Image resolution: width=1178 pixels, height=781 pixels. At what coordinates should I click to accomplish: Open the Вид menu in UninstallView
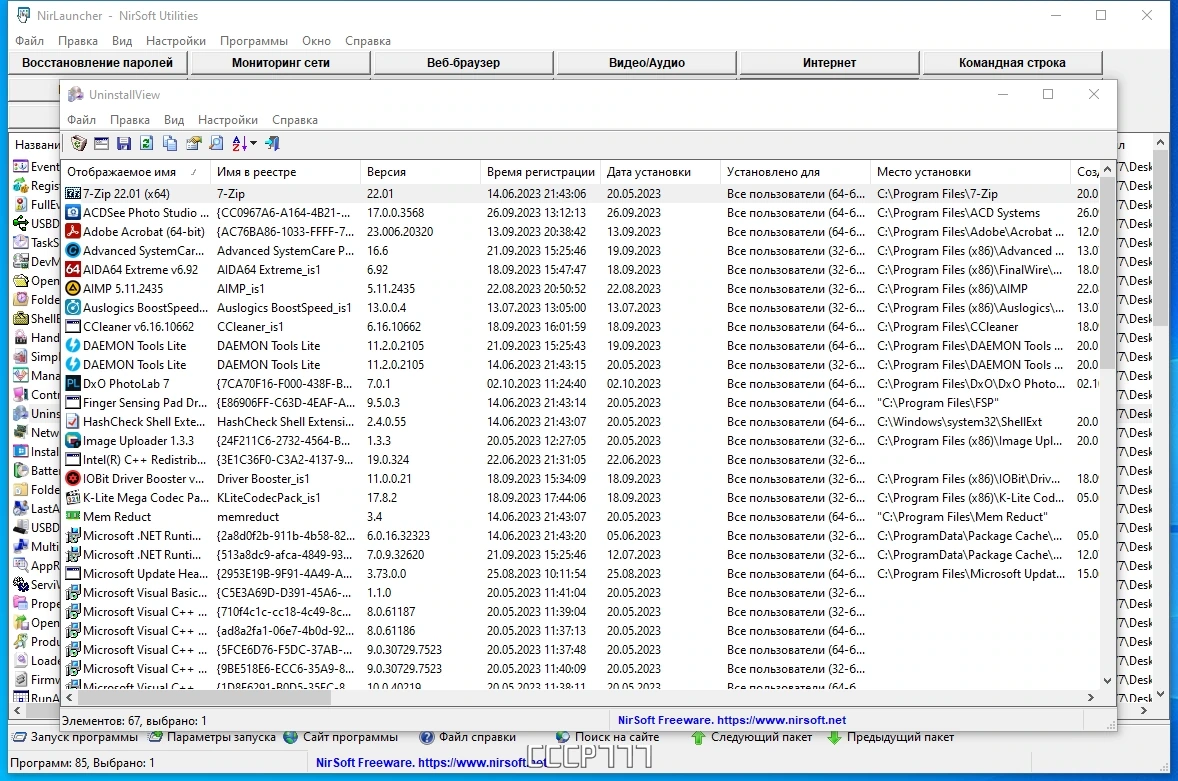[x=174, y=119]
